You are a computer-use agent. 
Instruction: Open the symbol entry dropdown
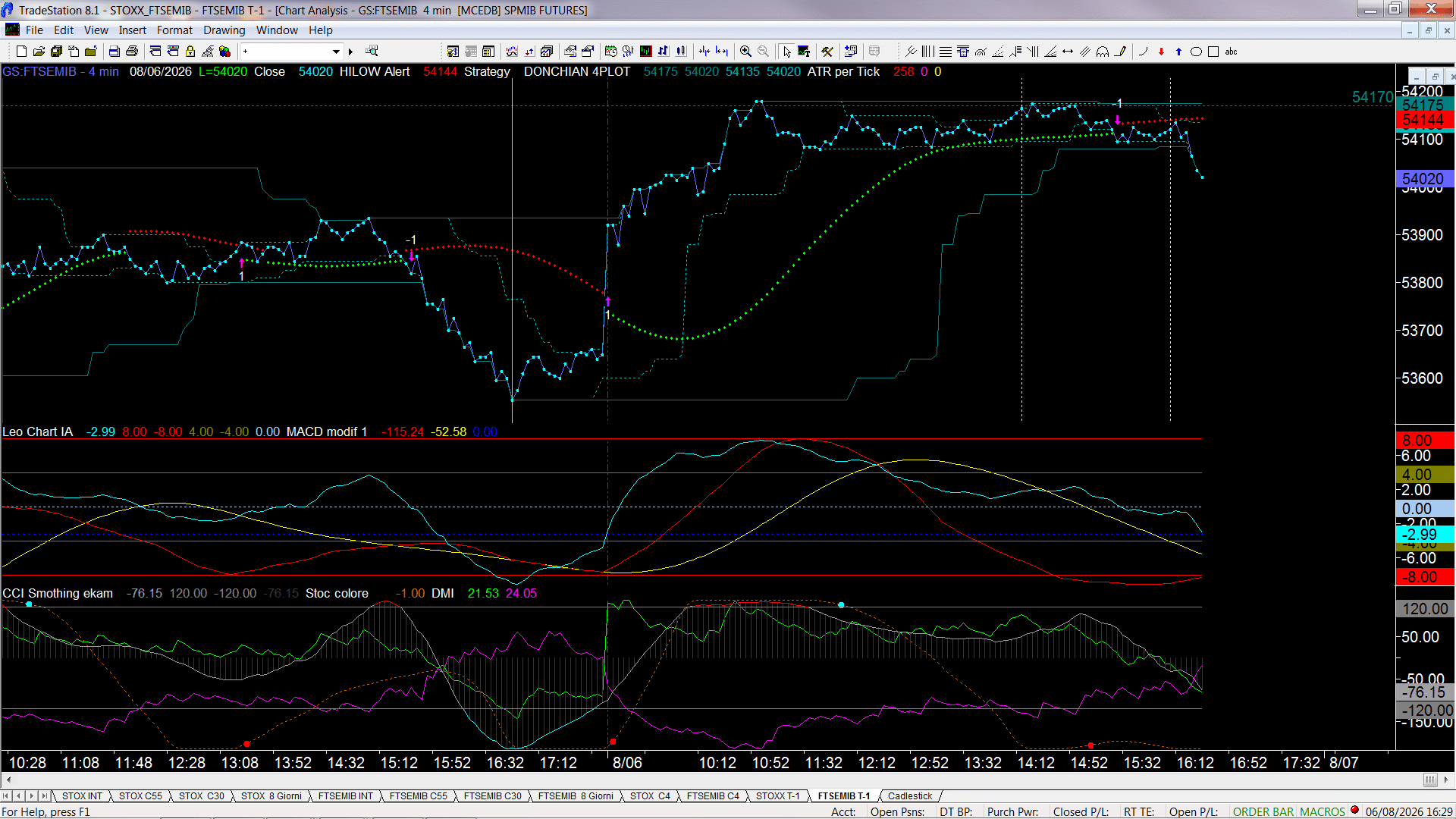336,52
